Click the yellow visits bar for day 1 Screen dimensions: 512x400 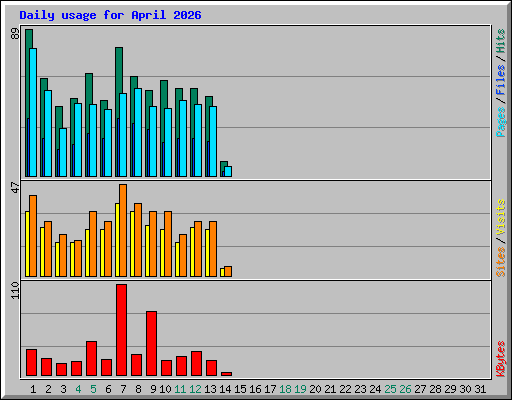click(x=27, y=244)
